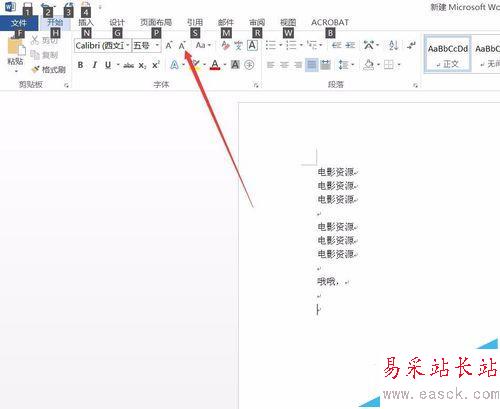
Task: Toggle Justify alignment (highlighted)
Action: 311,65
